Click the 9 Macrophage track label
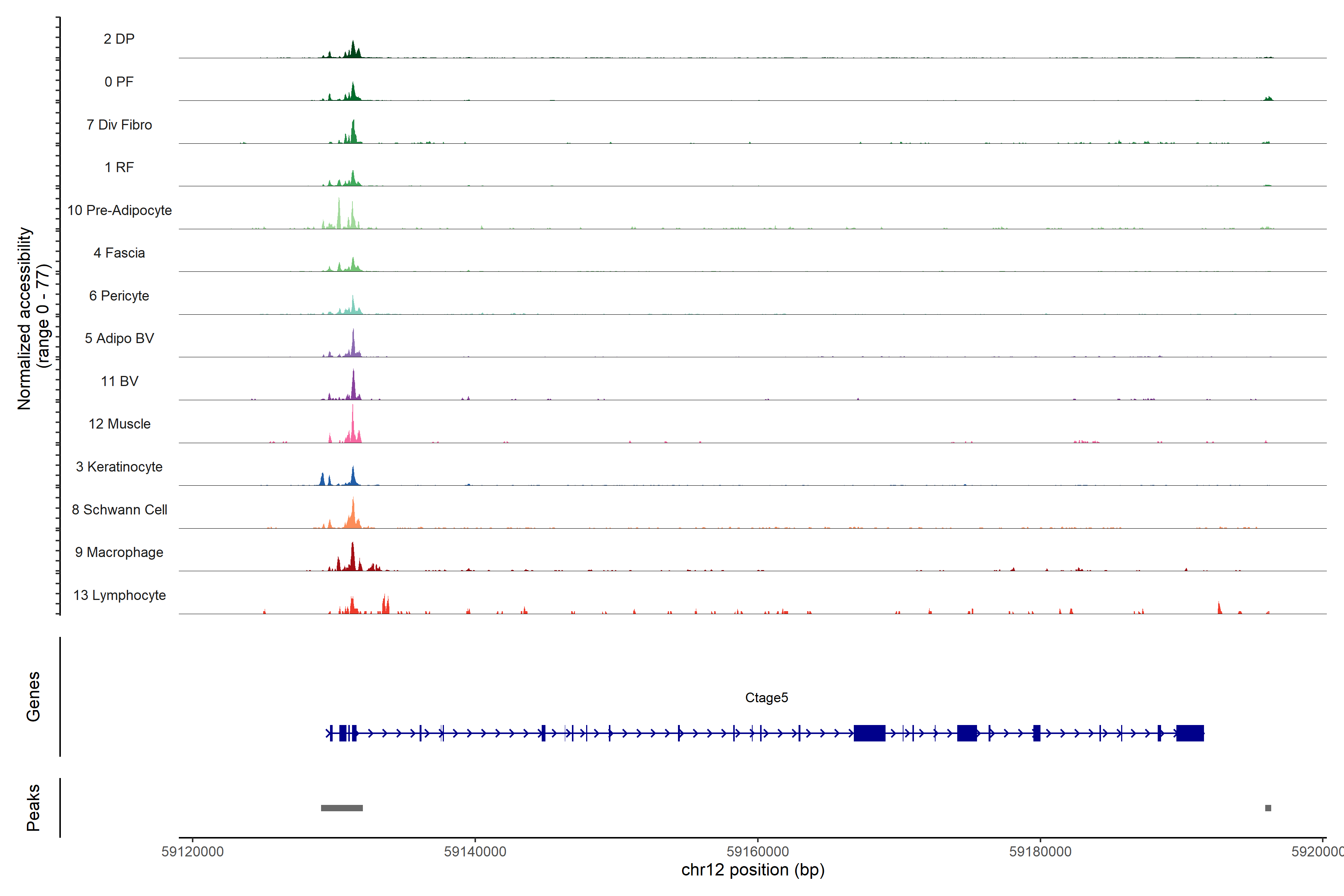Image resolution: width=1344 pixels, height=896 pixels. 119,552
